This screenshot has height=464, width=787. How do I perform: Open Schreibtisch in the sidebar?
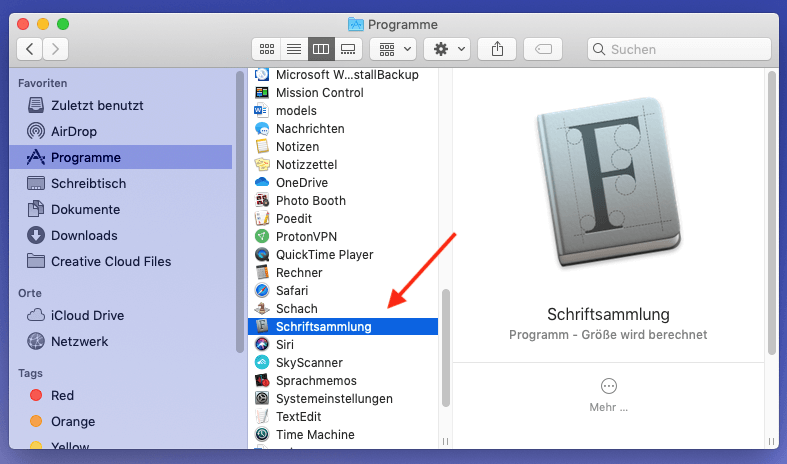point(120,183)
